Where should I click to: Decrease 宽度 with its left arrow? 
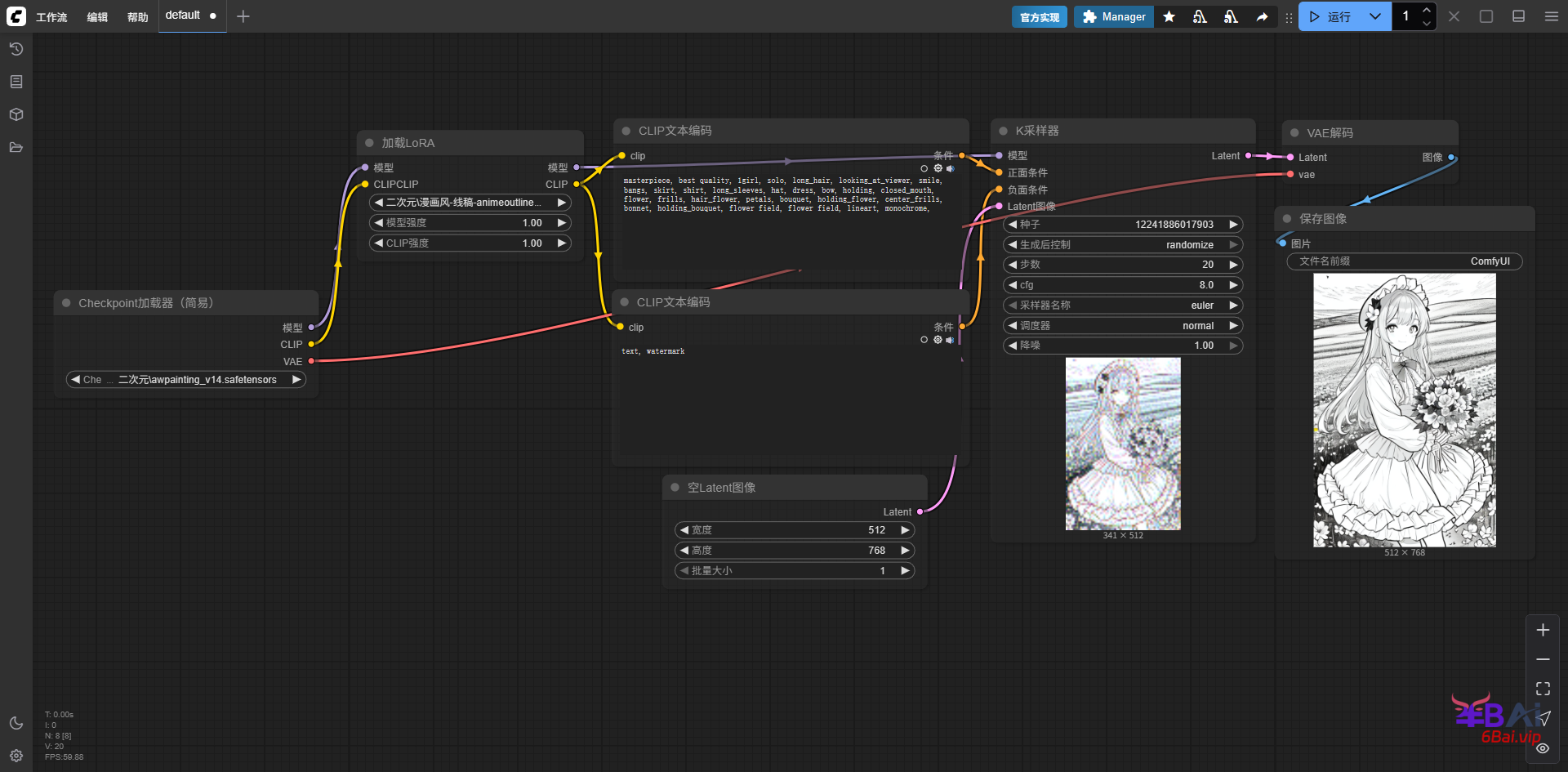tap(684, 530)
